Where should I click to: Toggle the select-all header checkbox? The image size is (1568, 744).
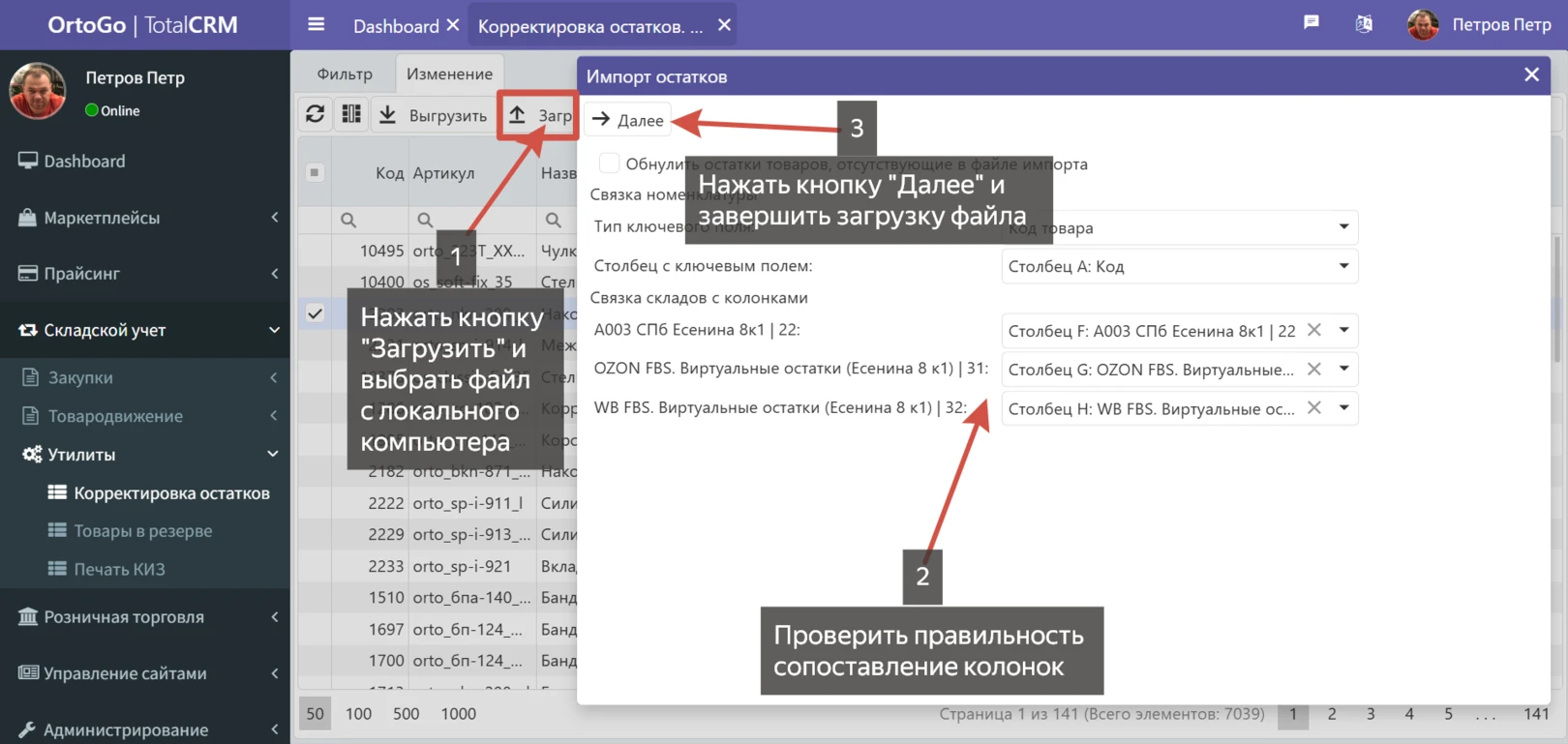[x=315, y=173]
